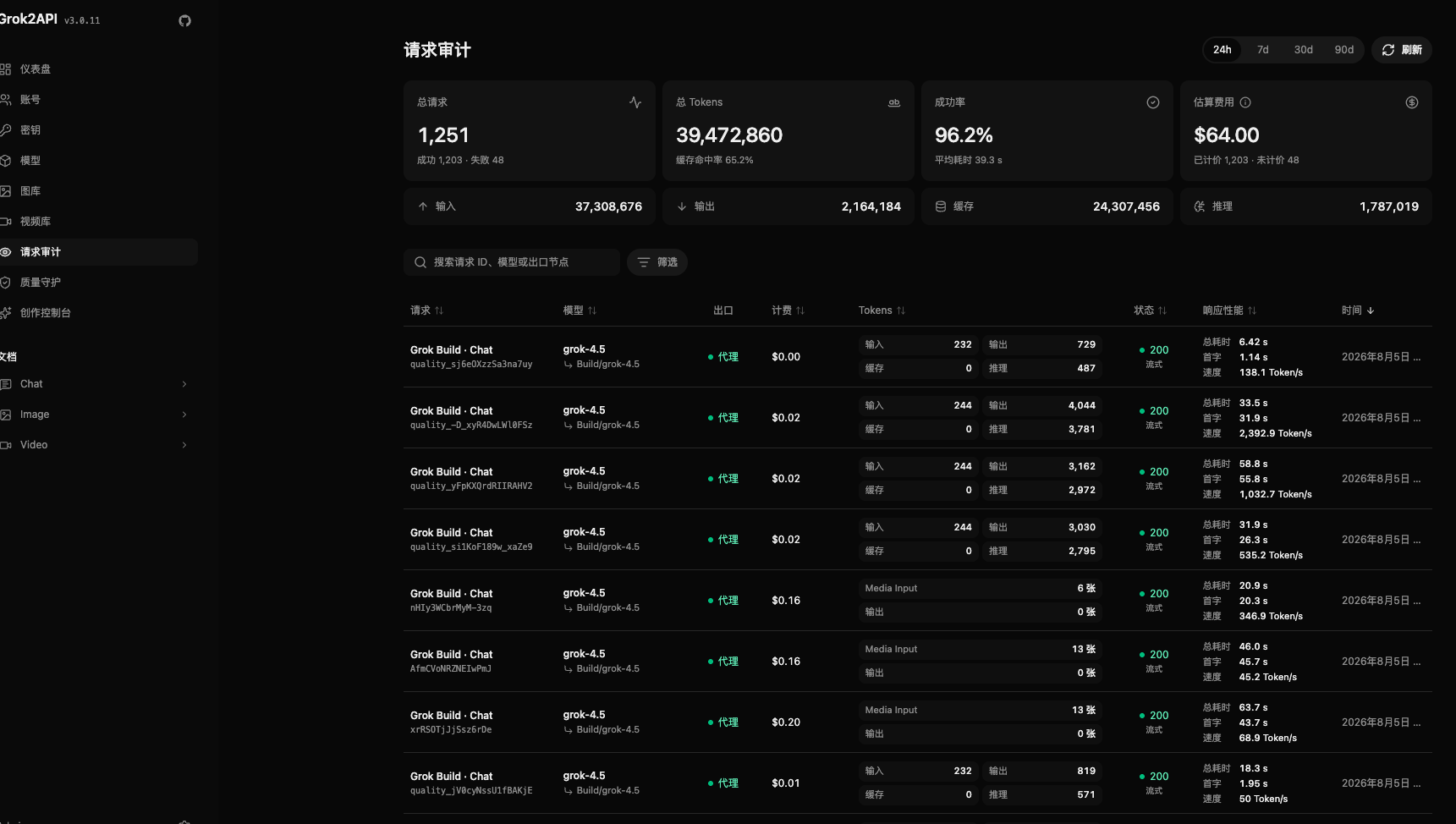Image resolution: width=1456 pixels, height=824 pixels.
Task: Click the Grok2API logo title
Action: point(29,19)
